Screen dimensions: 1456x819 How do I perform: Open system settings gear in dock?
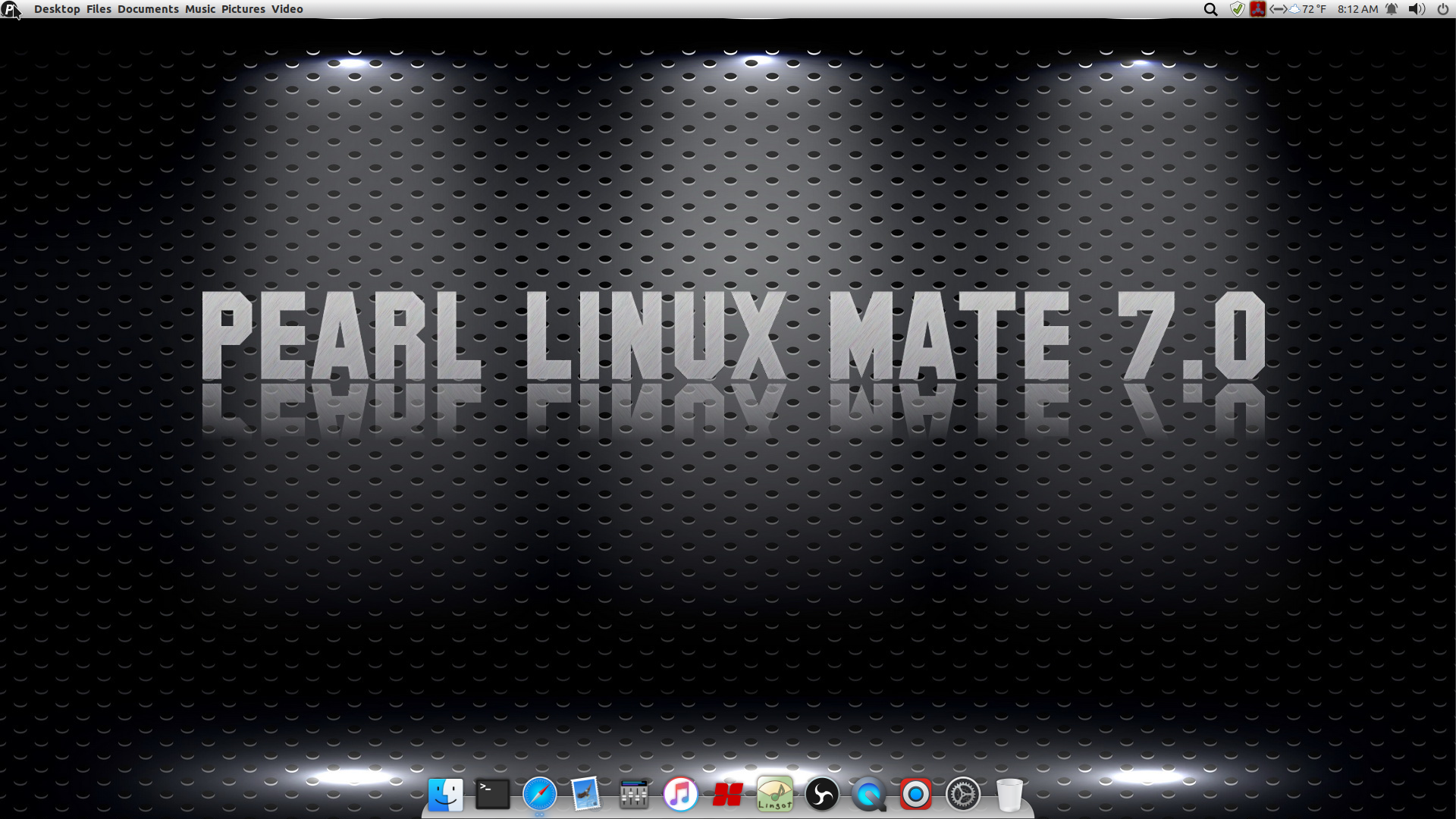[962, 795]
